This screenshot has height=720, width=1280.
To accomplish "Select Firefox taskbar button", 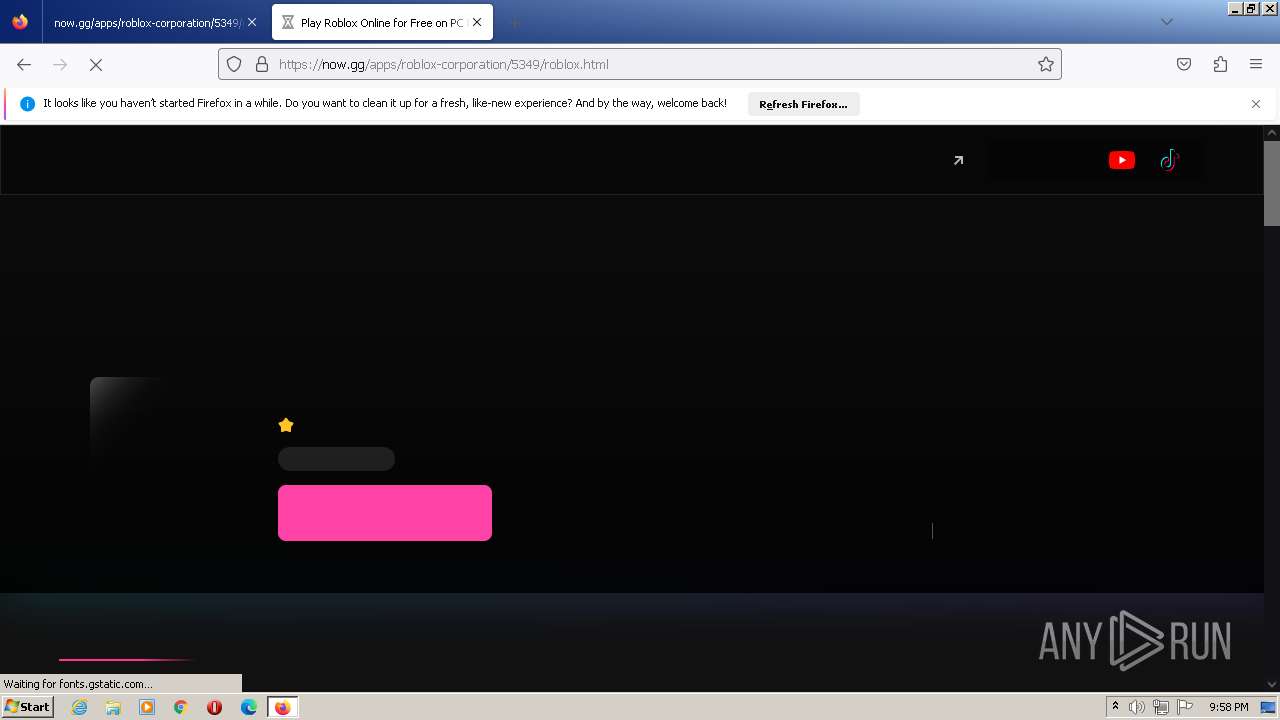I will [282, 707].
